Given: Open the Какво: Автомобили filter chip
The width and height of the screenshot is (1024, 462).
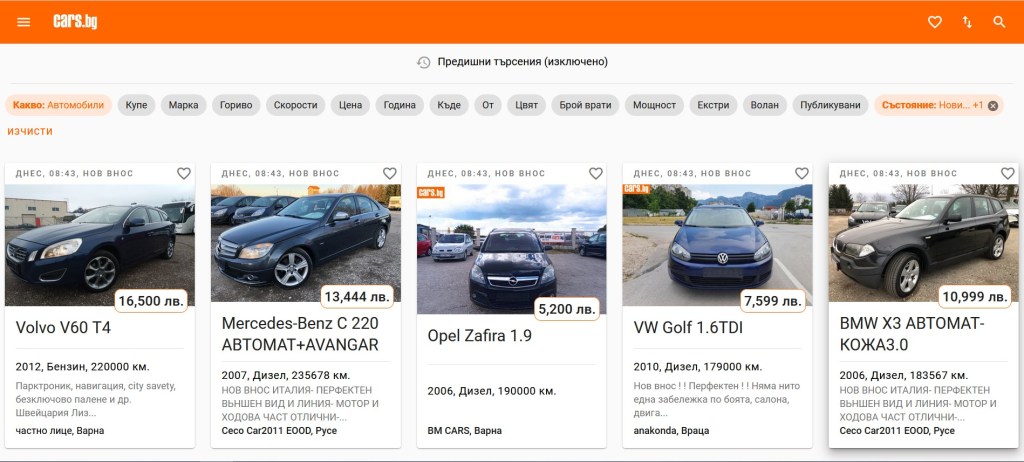Looking at the screenshot, I should [59, 105].
